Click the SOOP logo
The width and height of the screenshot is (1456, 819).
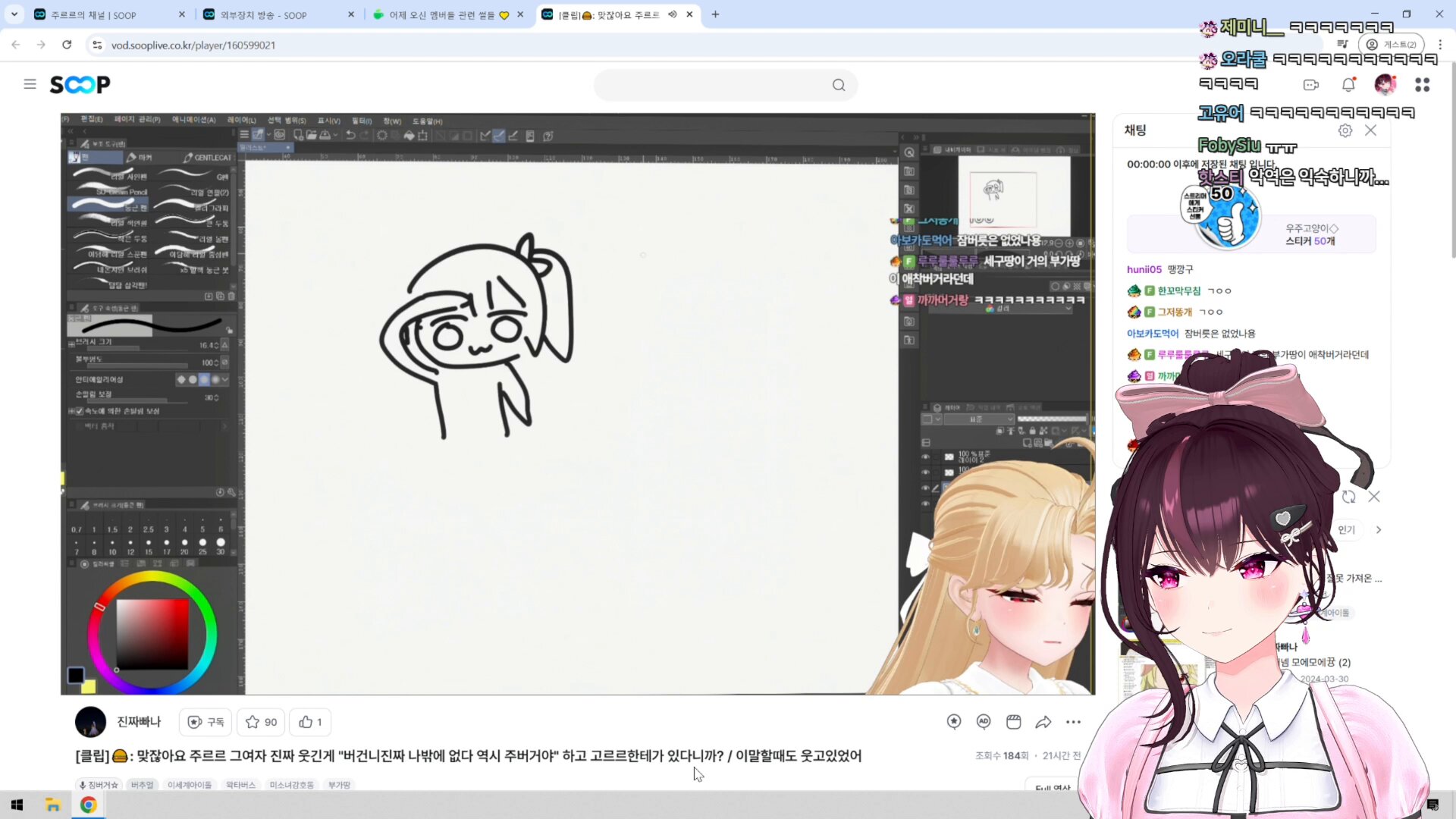click(x=80, y=84)
